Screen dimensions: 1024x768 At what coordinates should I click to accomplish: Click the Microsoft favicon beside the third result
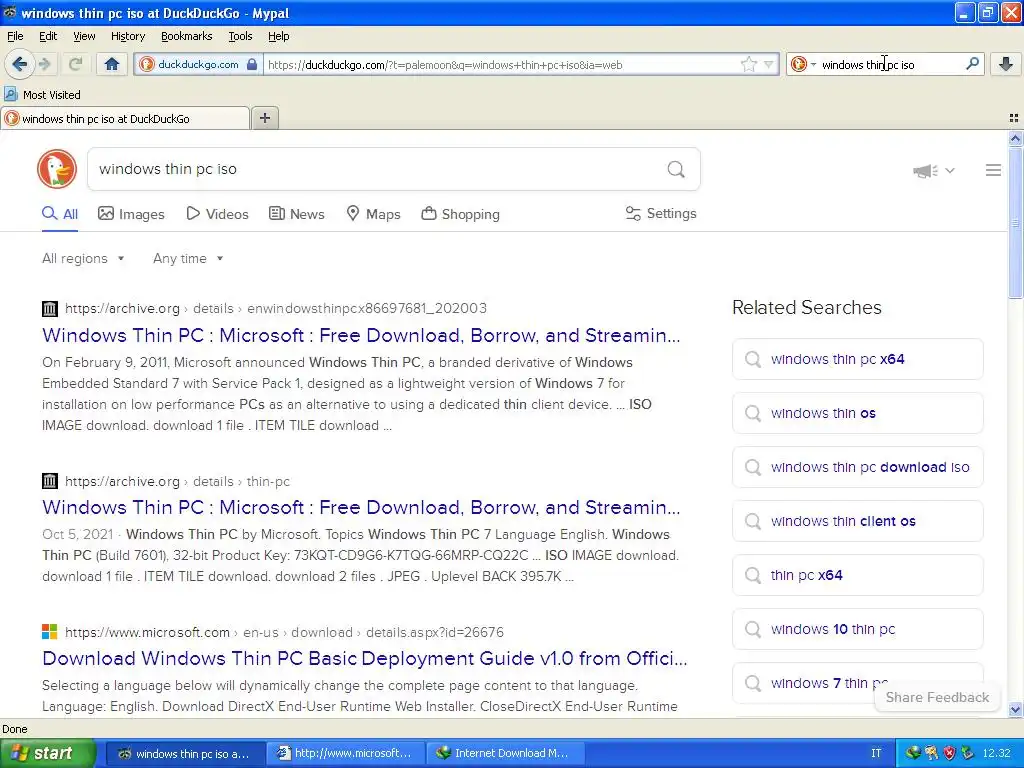pyautogui.click(x=50, y=632)
